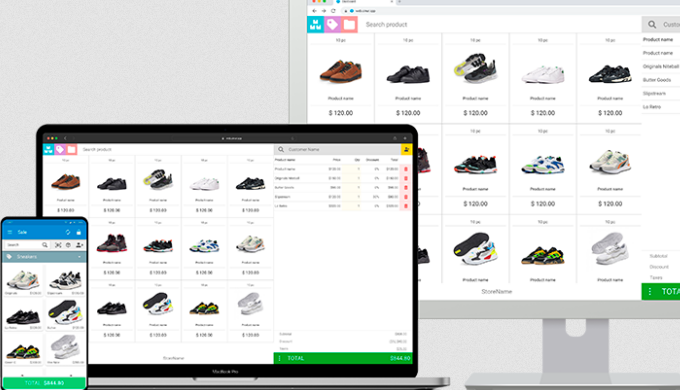
Task: Delete the first cart row on laptop
Action: pos(406,169)
